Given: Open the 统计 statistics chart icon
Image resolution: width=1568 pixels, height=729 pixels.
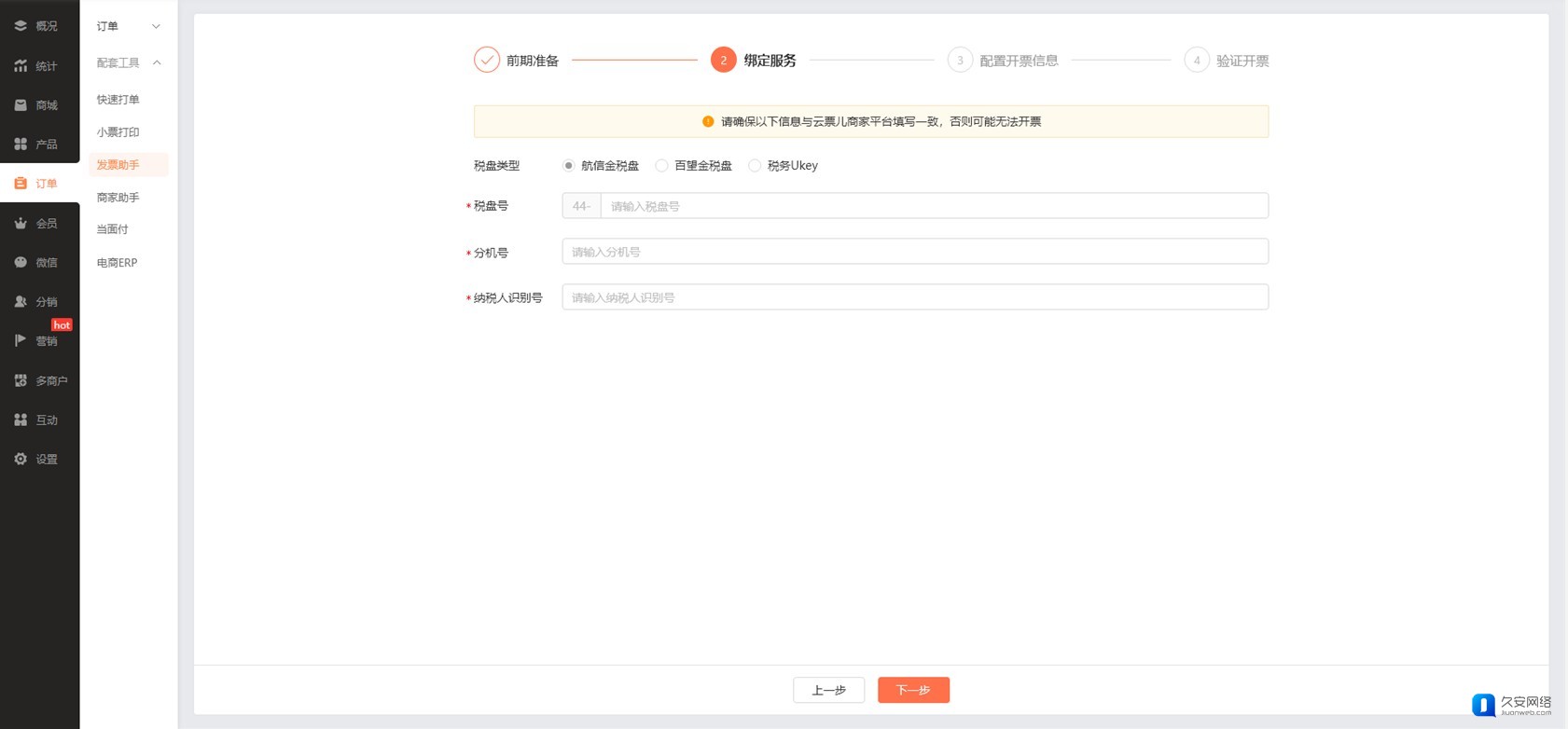Looking at the screenshot, I should 21,66.
